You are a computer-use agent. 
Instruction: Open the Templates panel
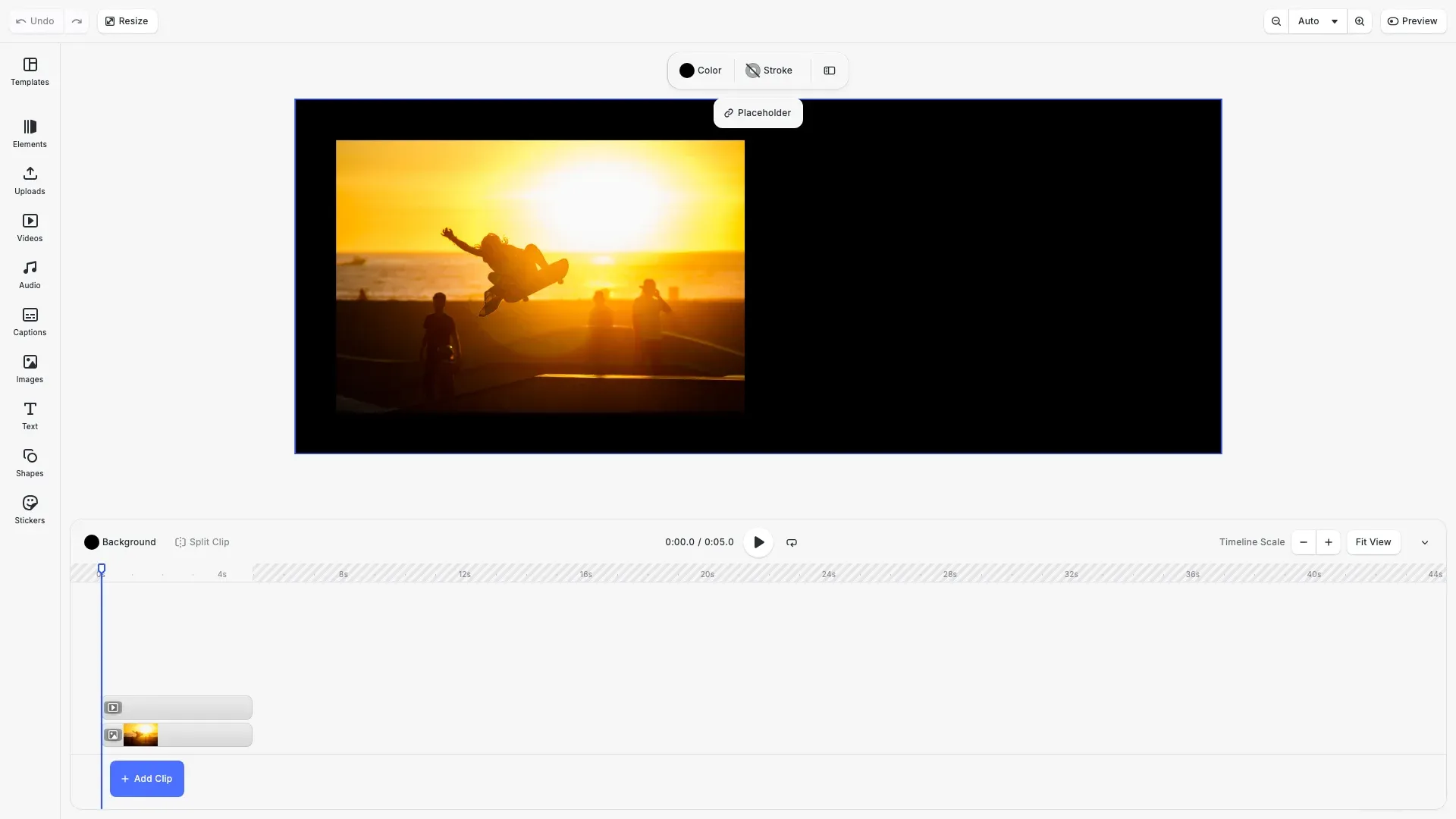pyautogui.click(x=30, y=72)
